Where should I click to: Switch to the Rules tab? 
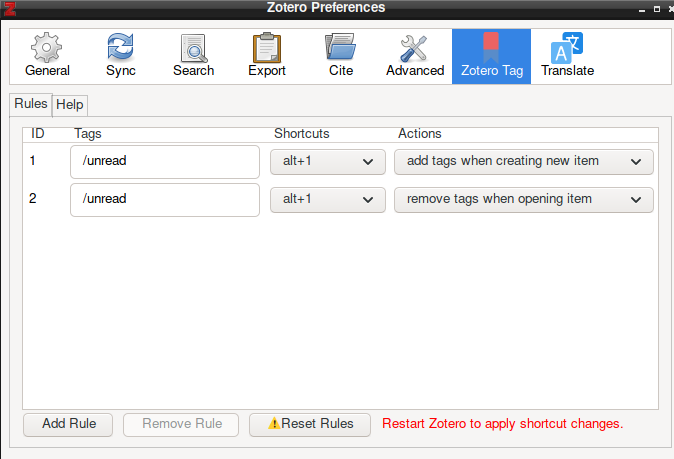coord(31,104)
